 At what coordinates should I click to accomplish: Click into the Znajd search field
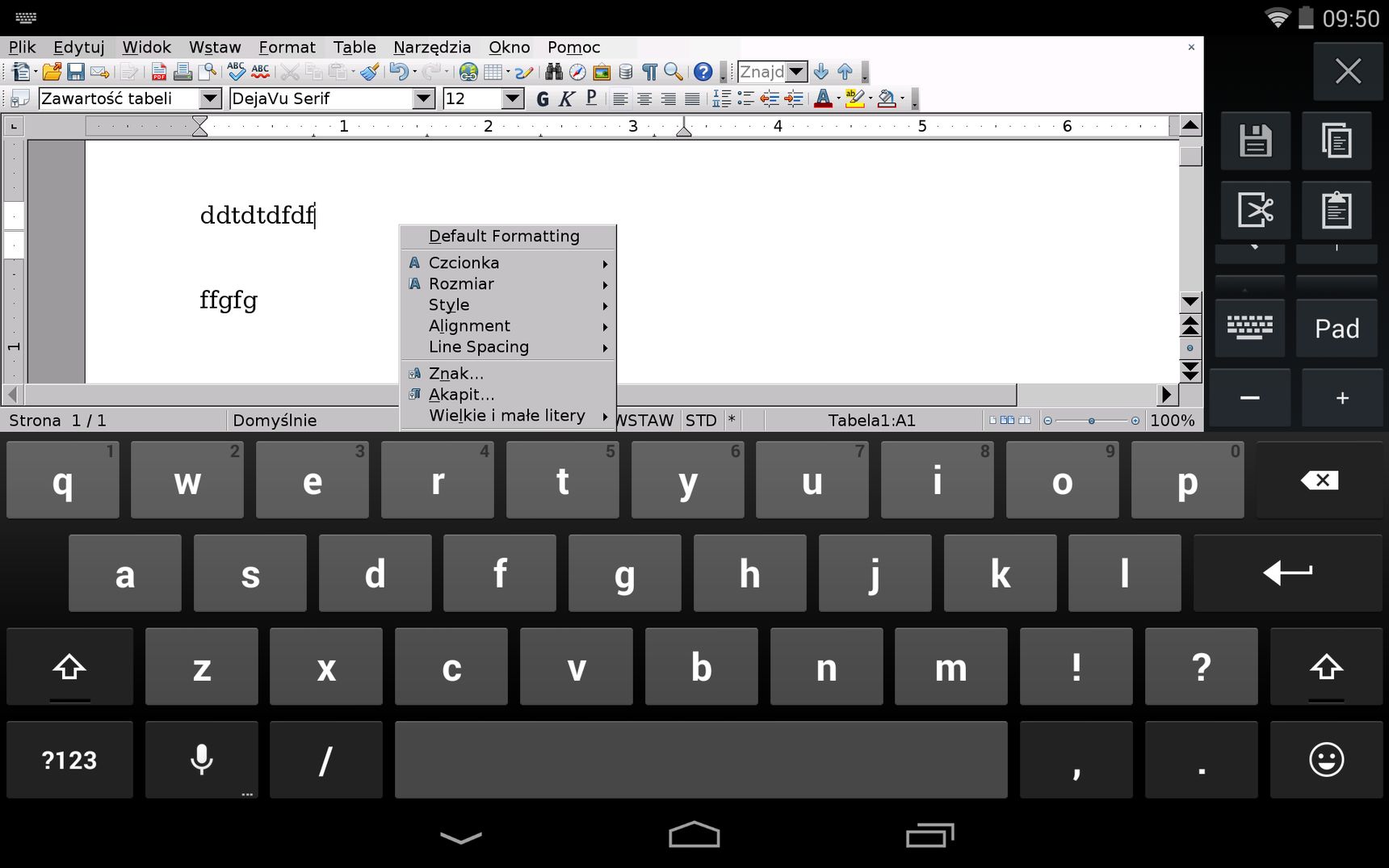(762, 72)
